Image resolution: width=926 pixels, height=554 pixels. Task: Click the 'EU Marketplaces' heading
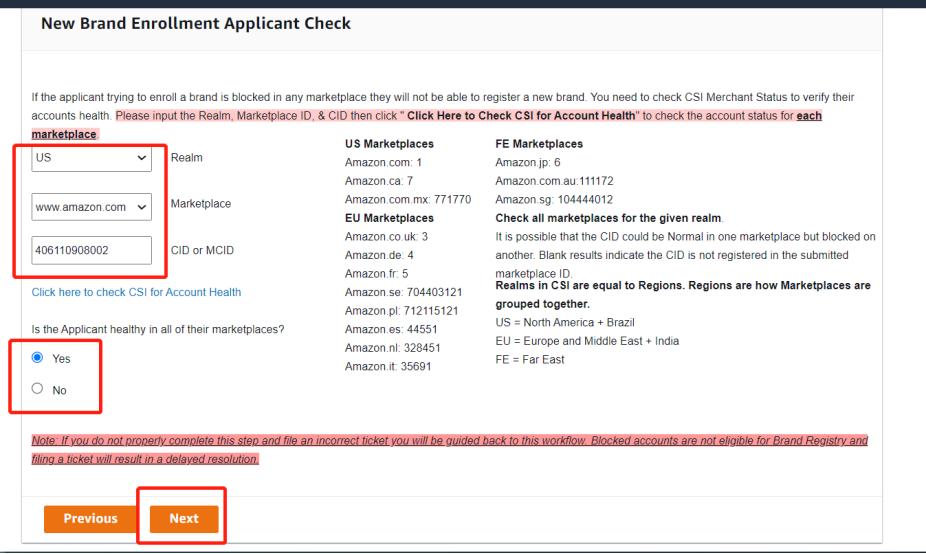(x=389, y=219)
